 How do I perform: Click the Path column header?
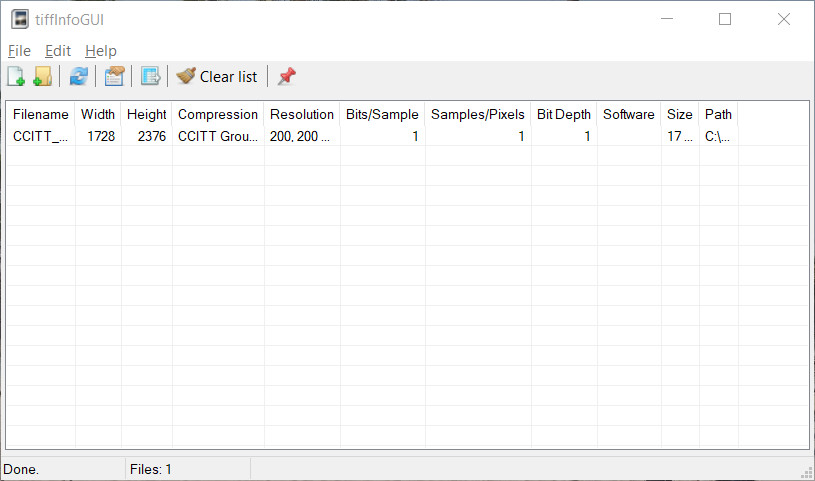pyautogui.click(x=718, y=114)
